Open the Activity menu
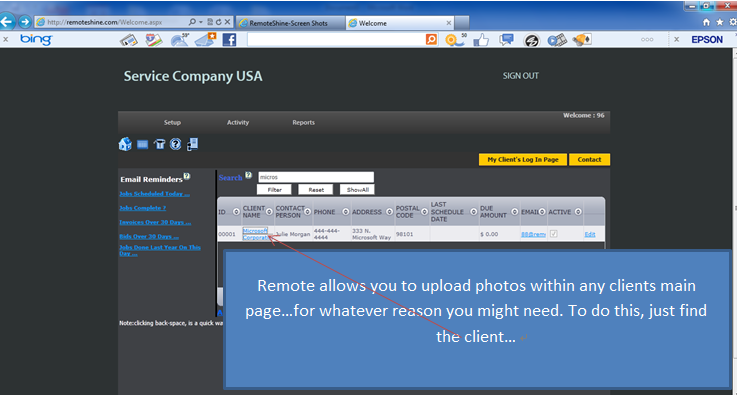The width and height of the screenshot is (737, 395). coord(238,123)
